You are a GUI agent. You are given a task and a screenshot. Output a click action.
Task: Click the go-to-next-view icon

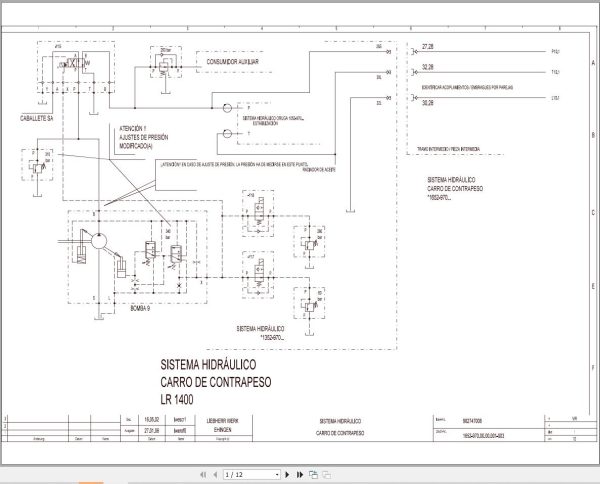point(313,474)
